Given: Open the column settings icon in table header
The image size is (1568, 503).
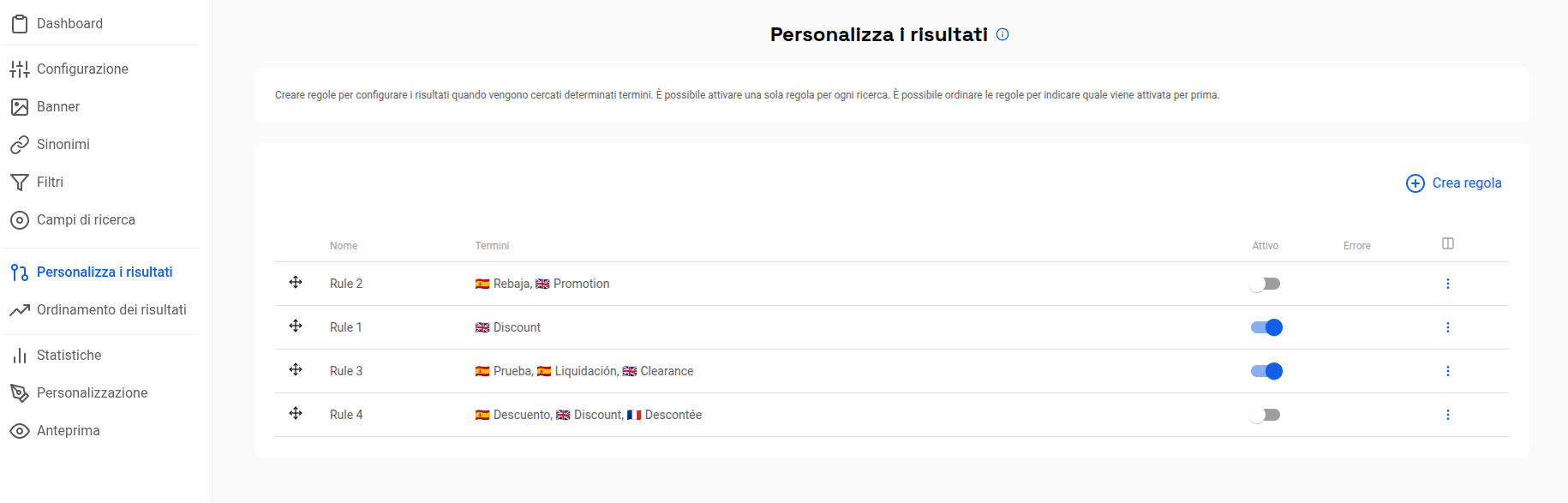Looking at the screenshot, I should (x=1448, y=243).
